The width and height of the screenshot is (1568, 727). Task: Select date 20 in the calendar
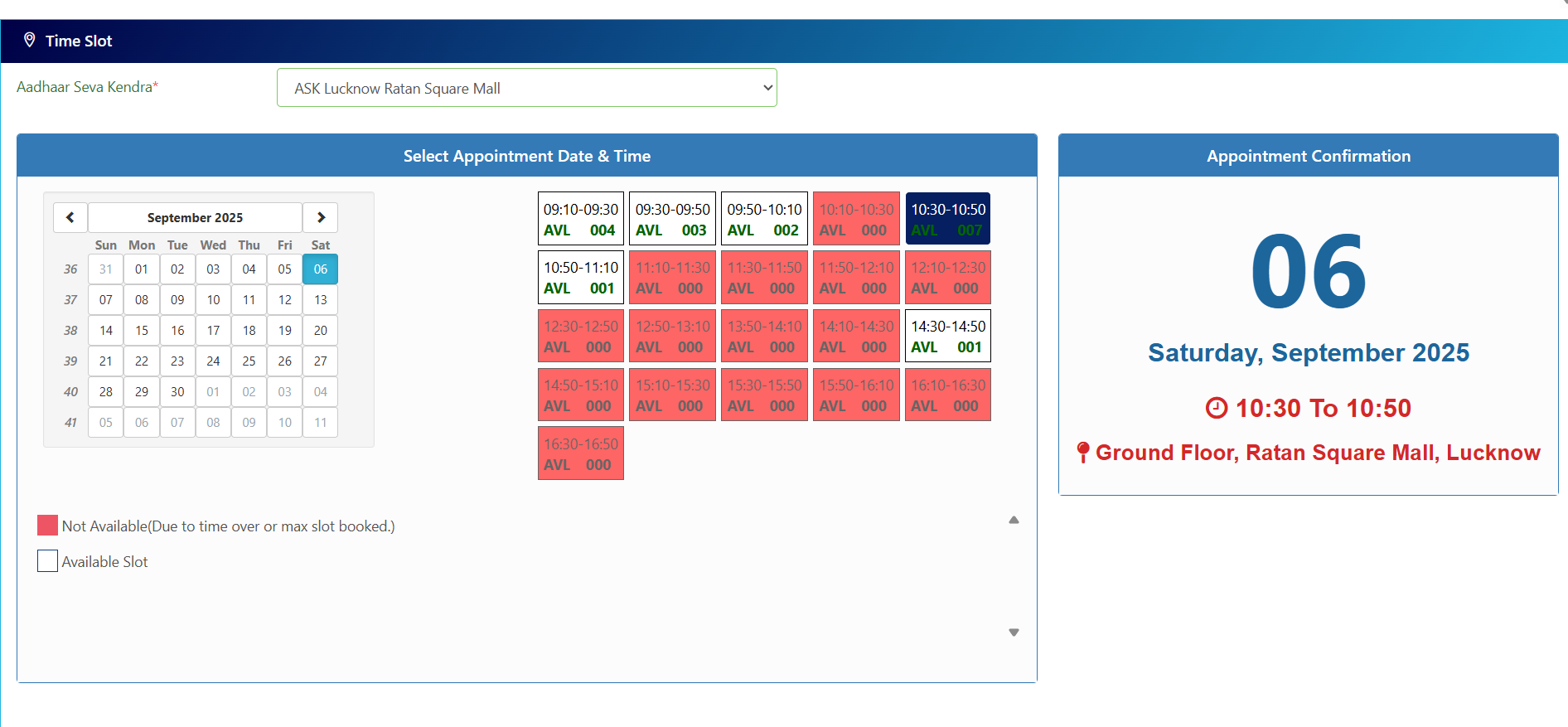321,331
